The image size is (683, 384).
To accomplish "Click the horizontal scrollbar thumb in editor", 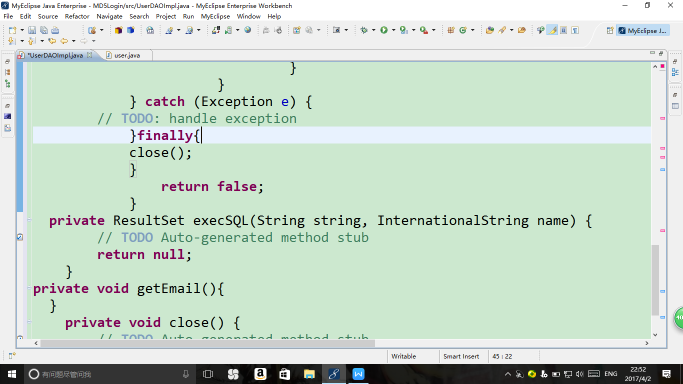I will [x=208, y=343].
